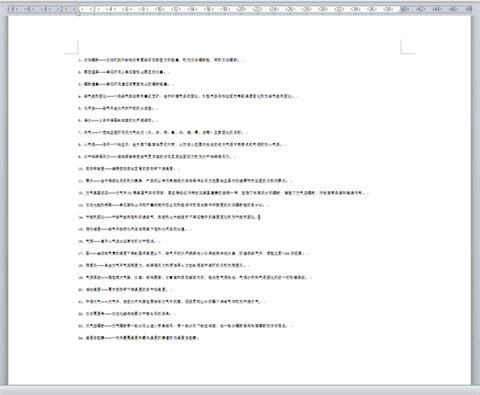
Task: Click the first-line indent marker on ruler
Action: [x=78, y=6]
